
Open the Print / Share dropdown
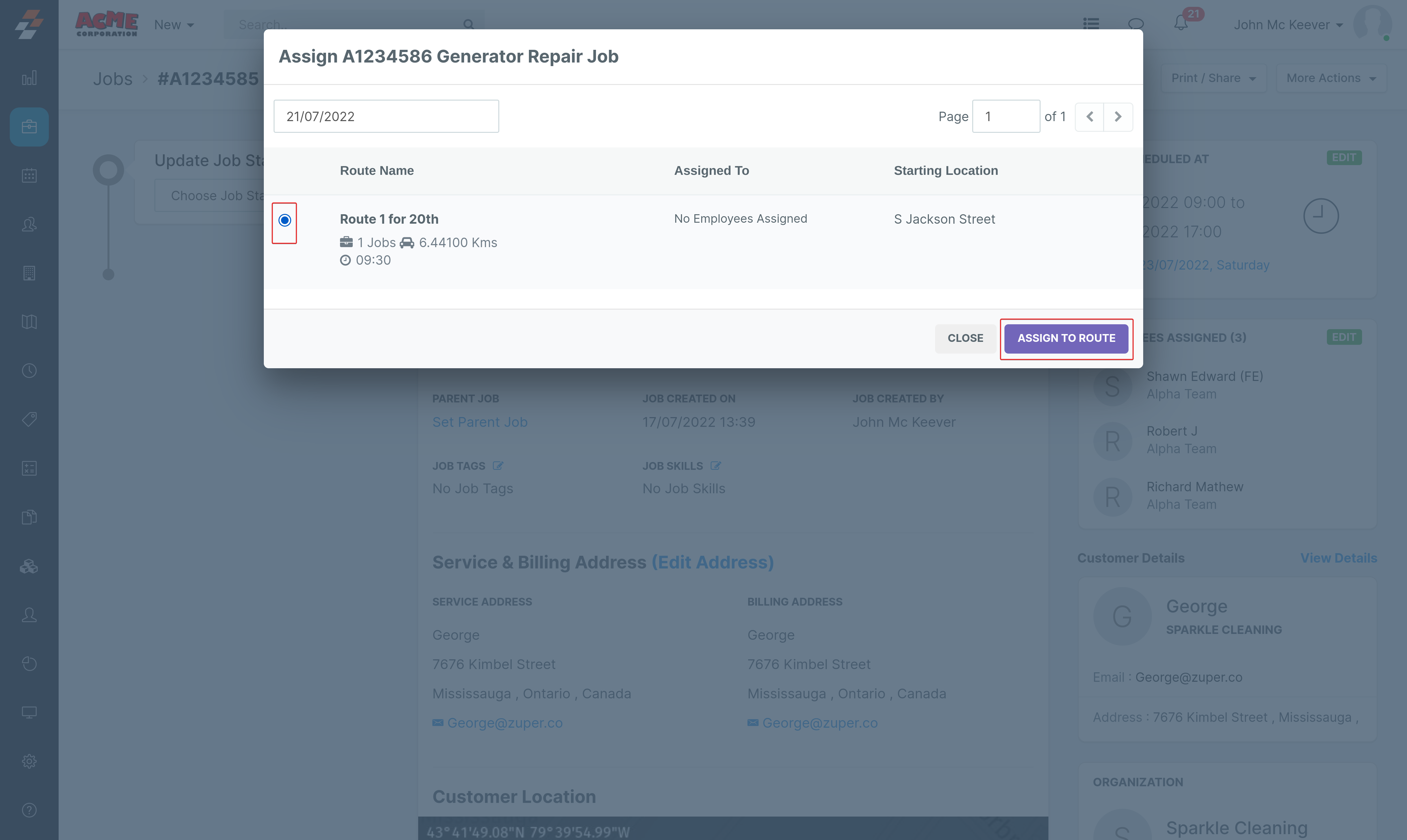[1213, 78]
